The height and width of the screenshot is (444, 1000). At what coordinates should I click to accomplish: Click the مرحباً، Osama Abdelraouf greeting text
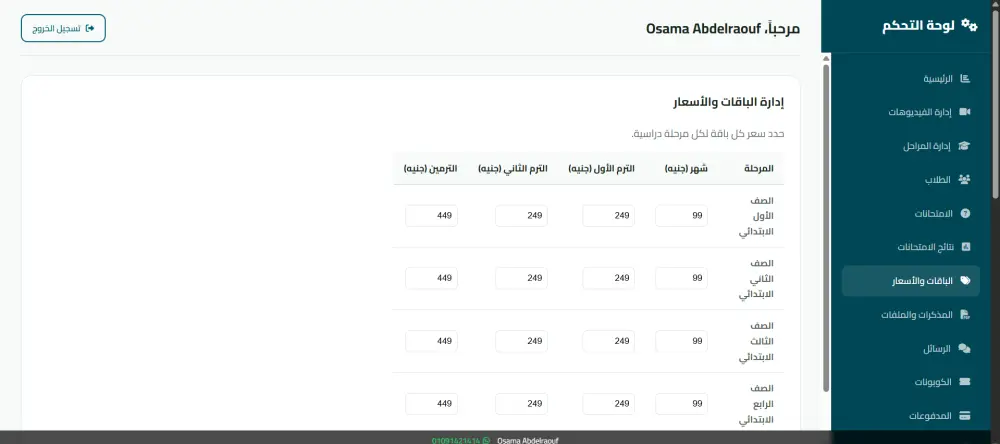pyautogui.click(x=723, y=29)
